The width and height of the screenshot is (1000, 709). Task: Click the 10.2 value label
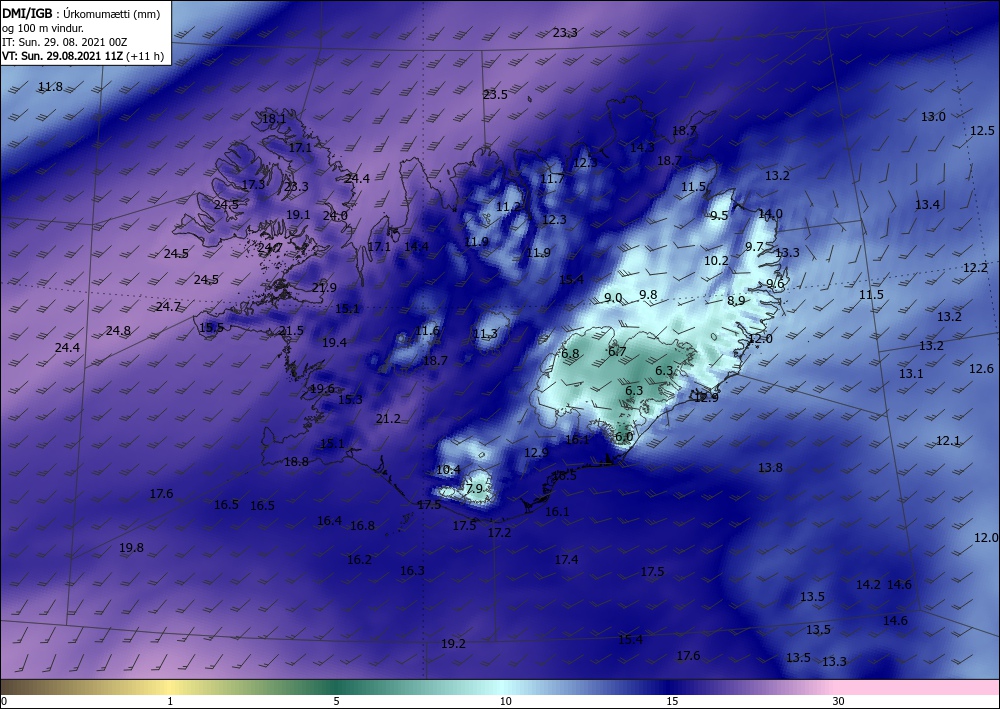pyautogui.click(x=716, y=260)
